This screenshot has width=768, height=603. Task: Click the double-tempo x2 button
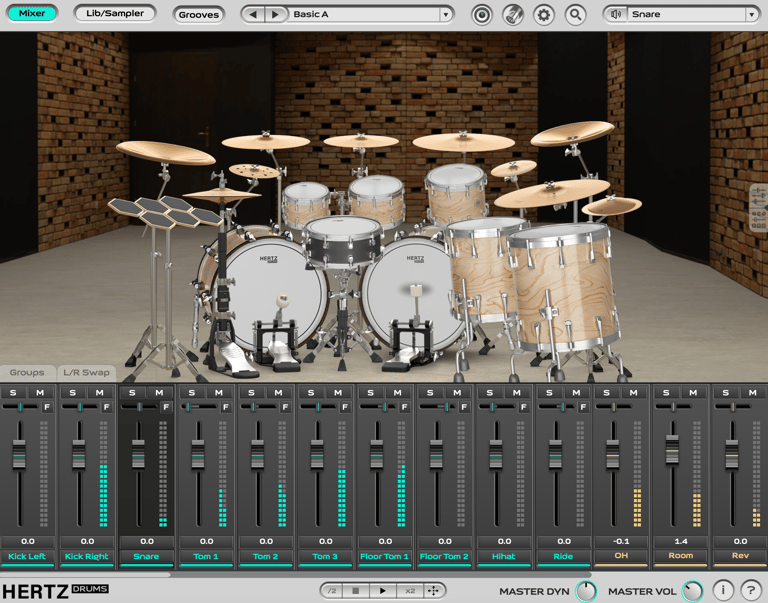pyautogui.click(x=410, y=591)
